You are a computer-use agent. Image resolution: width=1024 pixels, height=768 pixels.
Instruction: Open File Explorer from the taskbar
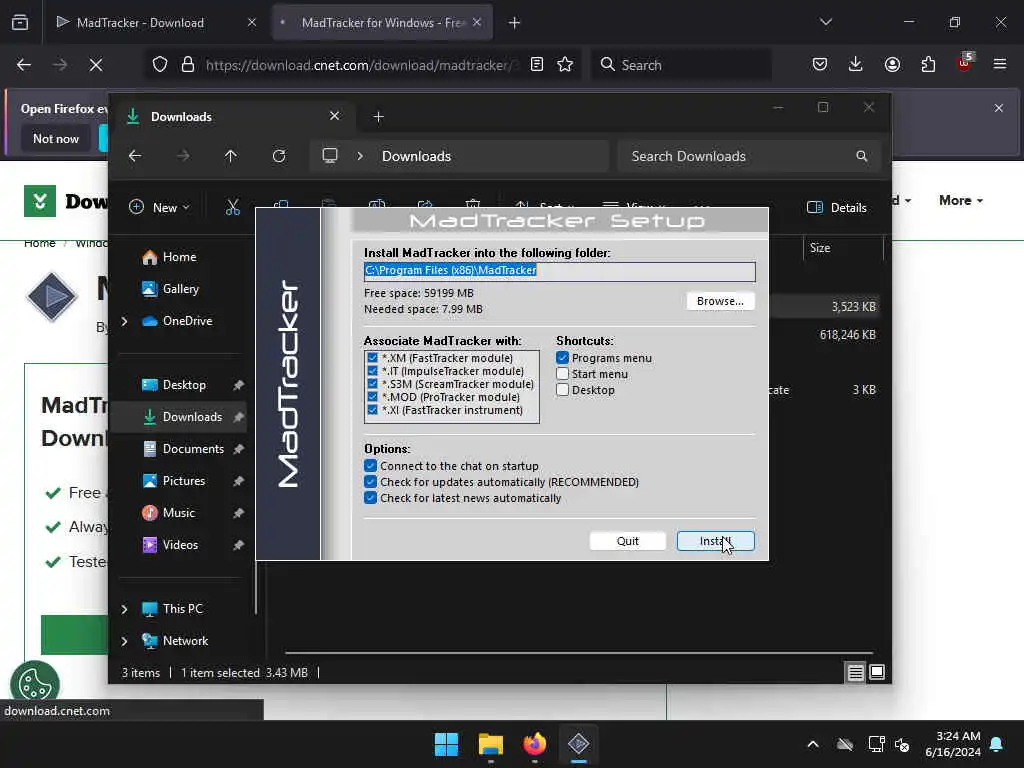[490, 744]
